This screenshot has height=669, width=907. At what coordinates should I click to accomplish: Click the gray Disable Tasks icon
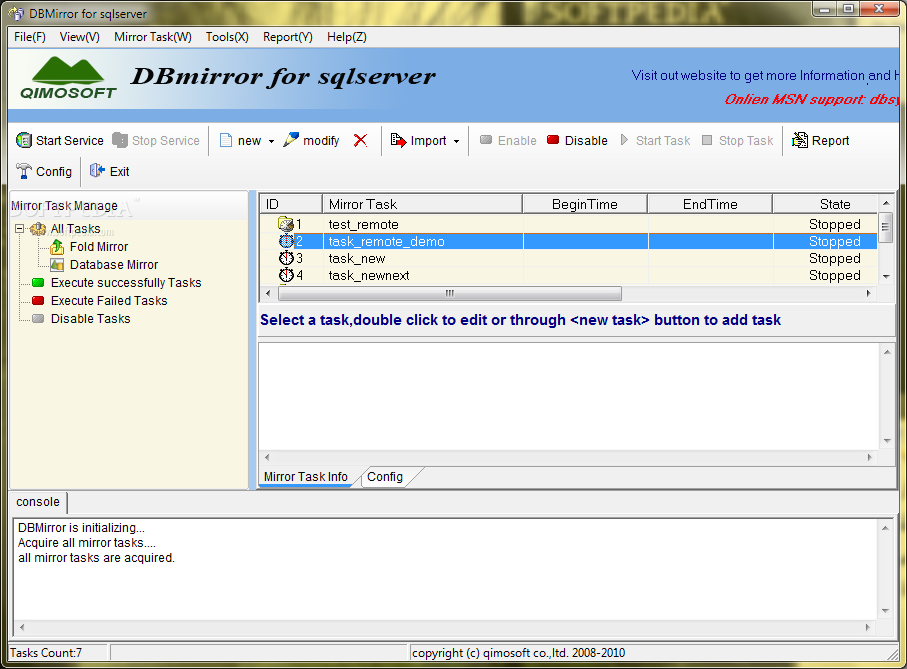[x=38, y=319]
